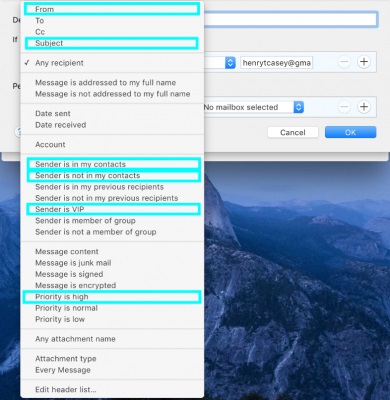
Task: Choose Attachment type condition
Action: [x=112, y=359]
